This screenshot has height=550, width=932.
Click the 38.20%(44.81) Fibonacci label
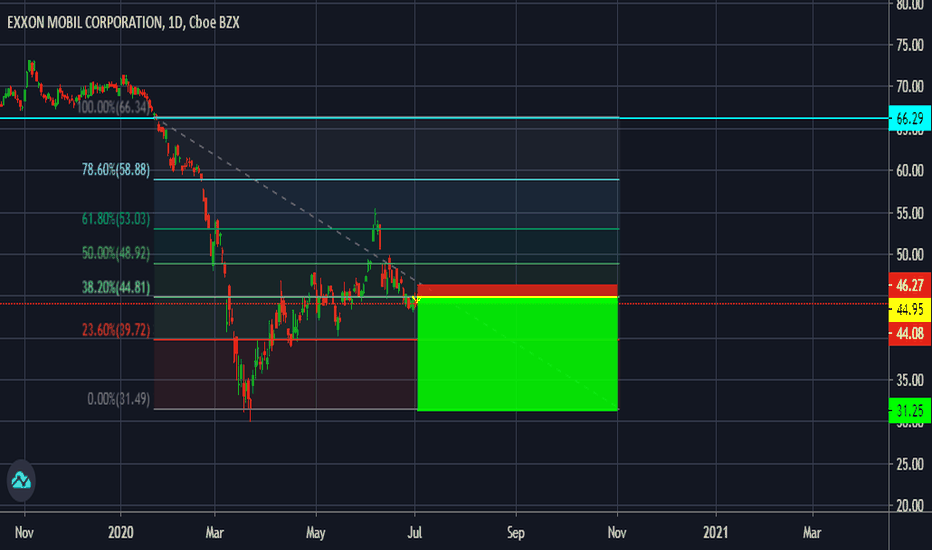pos(116,288)
